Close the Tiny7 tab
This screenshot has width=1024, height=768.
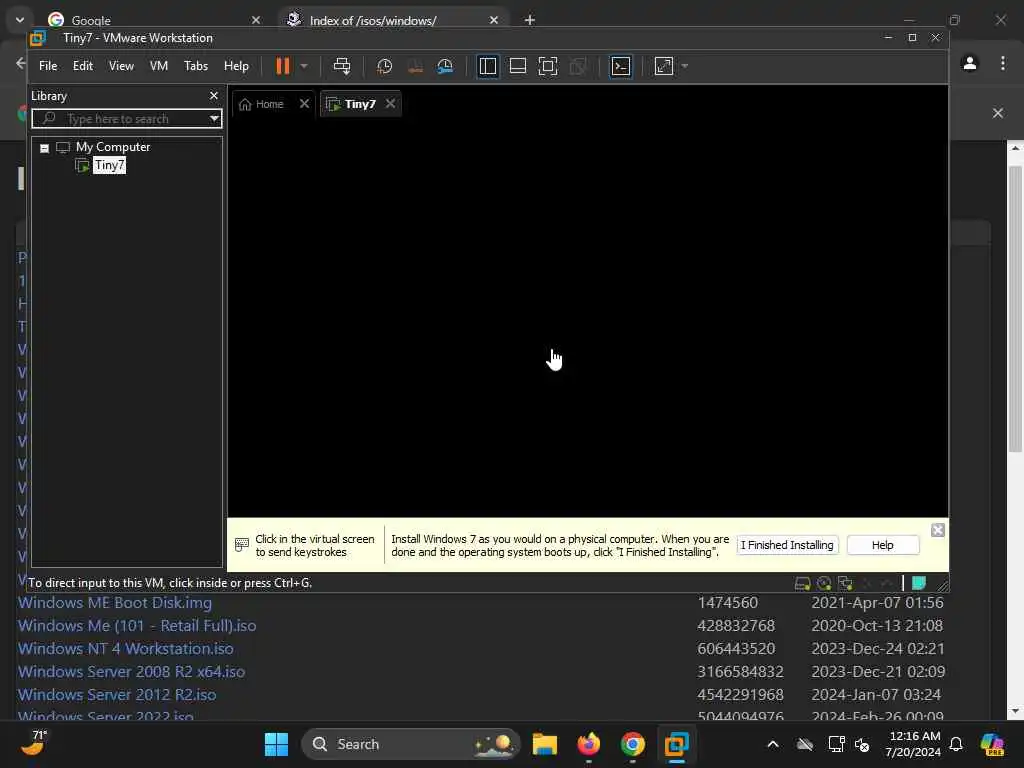click(x=391, y=104)
